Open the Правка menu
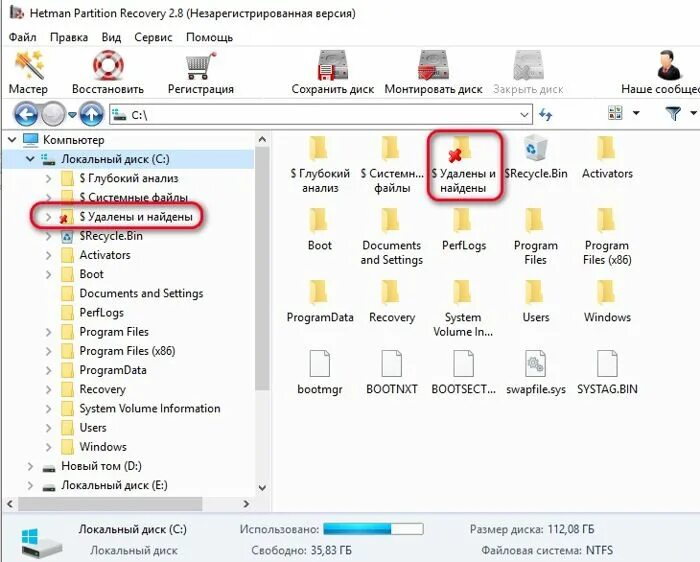 pos(69,37)
